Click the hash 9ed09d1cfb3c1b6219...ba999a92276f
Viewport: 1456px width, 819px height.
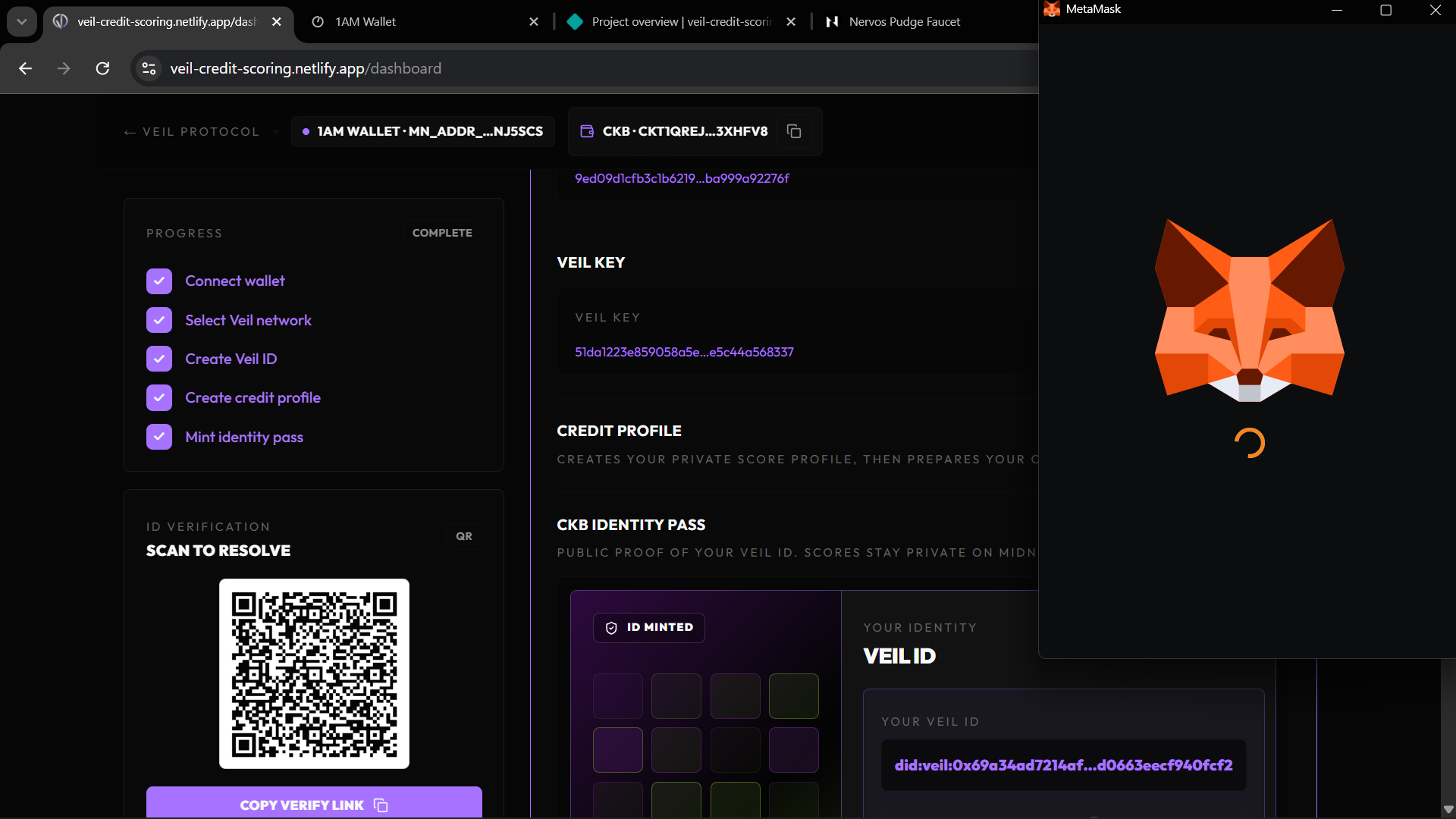point(682,178)
